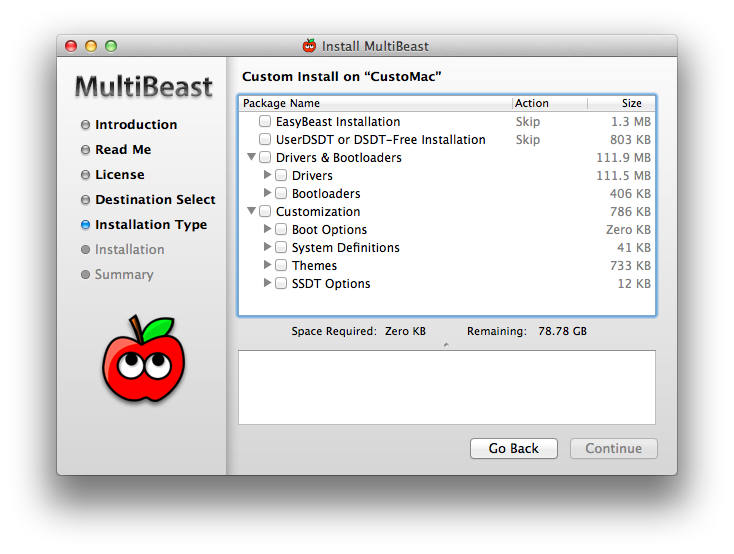This screenshot has width=734, height=554.
Task: Click inside the empty package description box
Action: [x=447, y=387]
